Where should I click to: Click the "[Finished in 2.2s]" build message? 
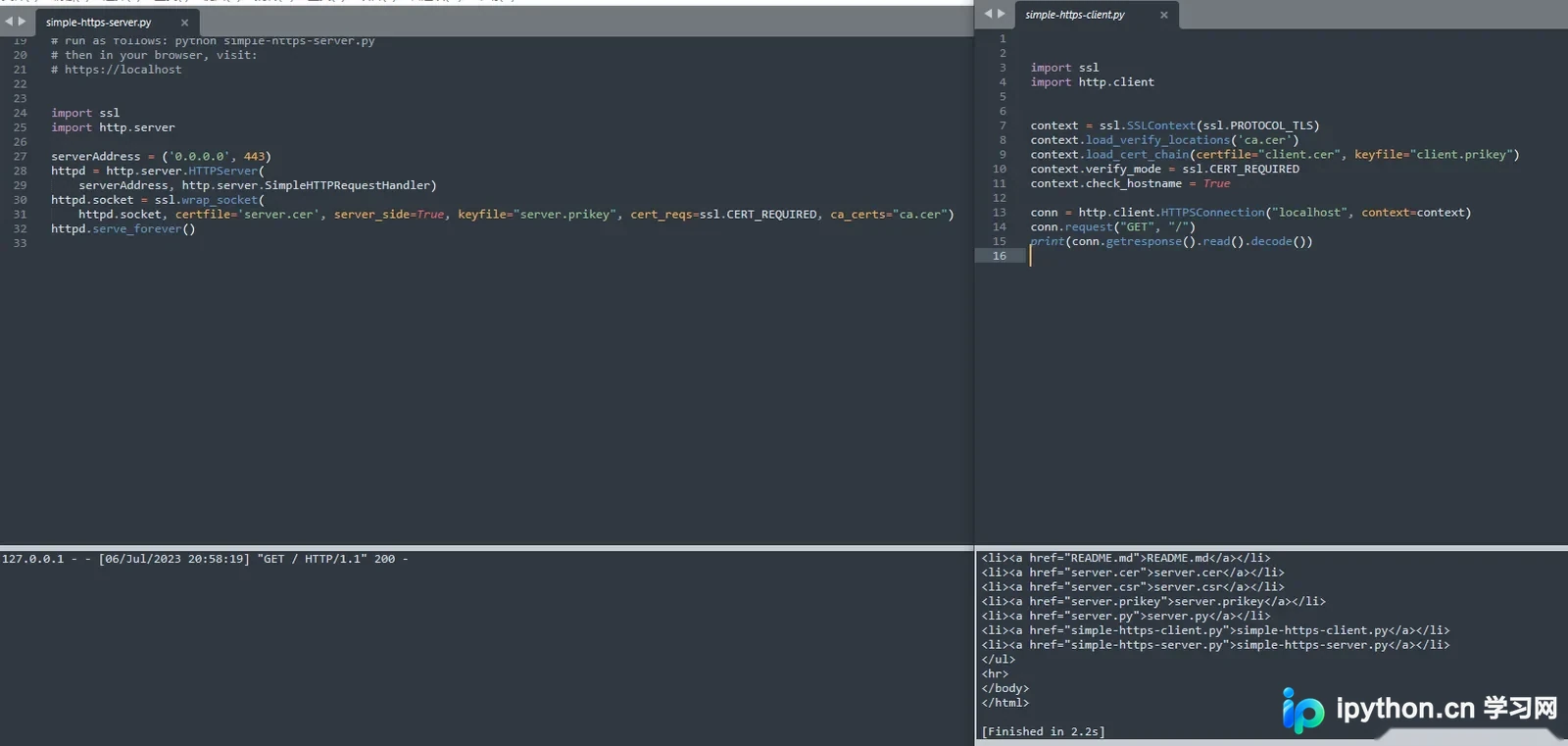pos(1043,731)
